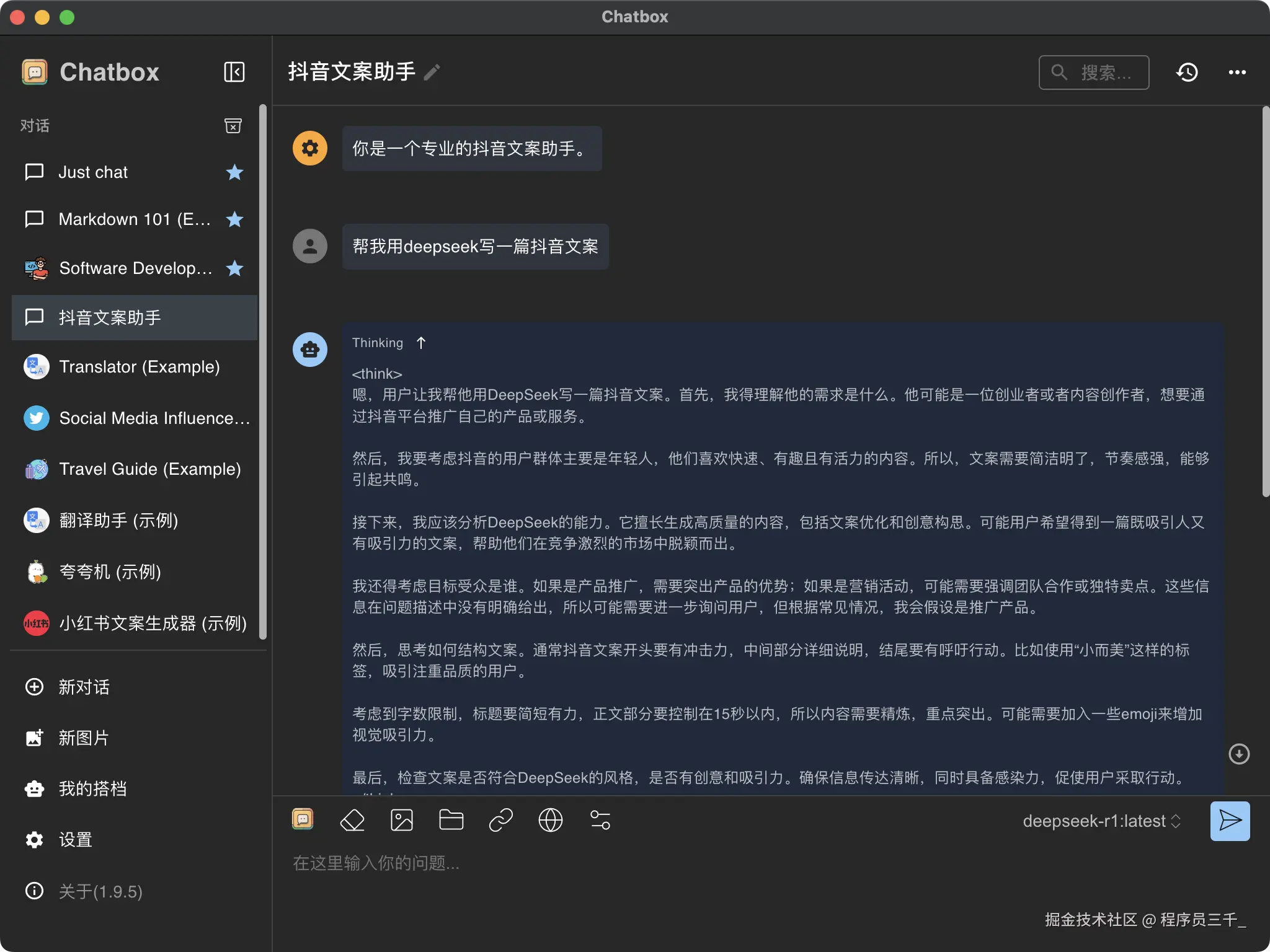The height and width of the screenshot is (952, 1270).
Task: Toggle web search globe icon
Action: (x=550, y=820)
